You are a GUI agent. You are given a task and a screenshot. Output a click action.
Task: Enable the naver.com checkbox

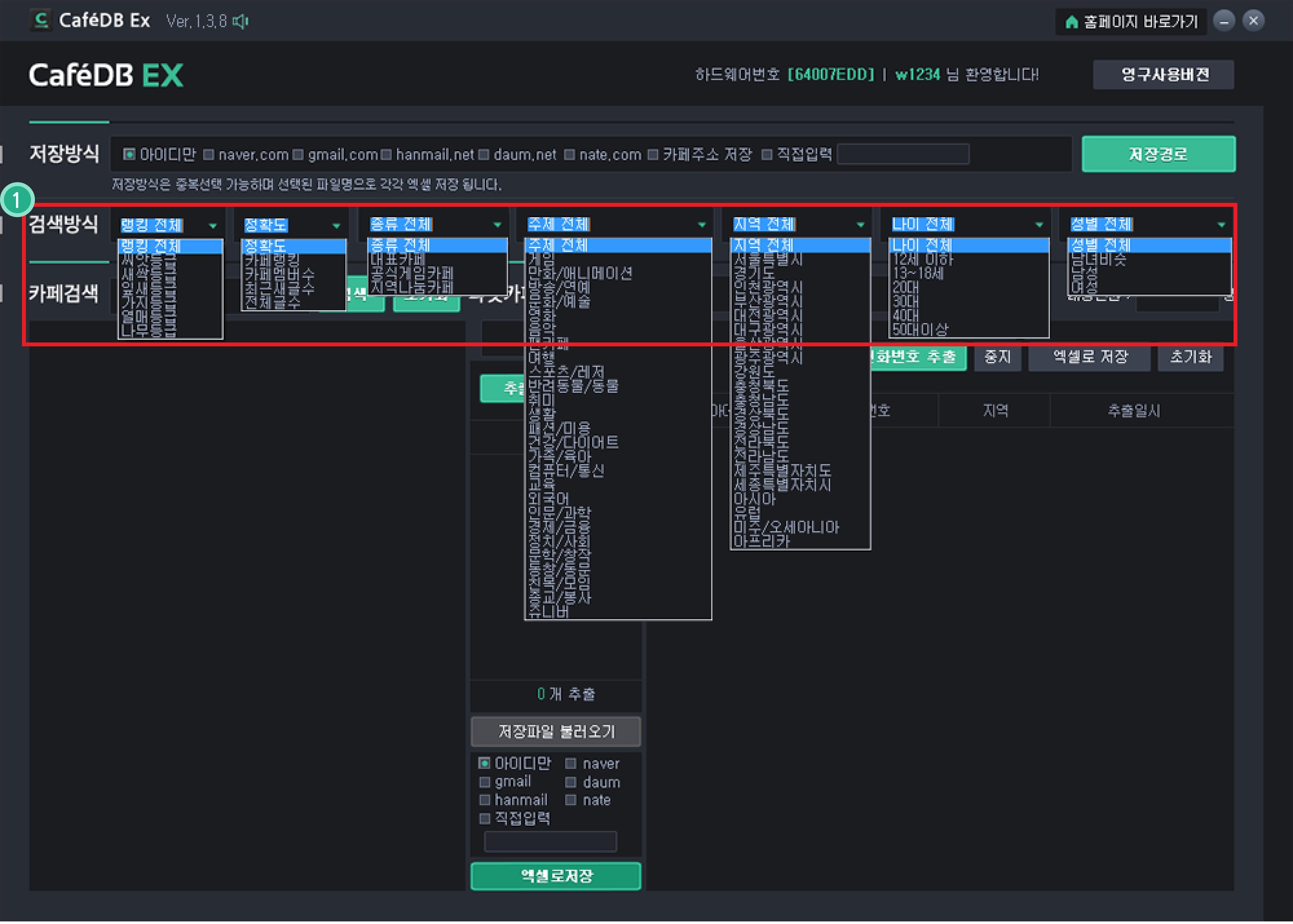point(208,154)
